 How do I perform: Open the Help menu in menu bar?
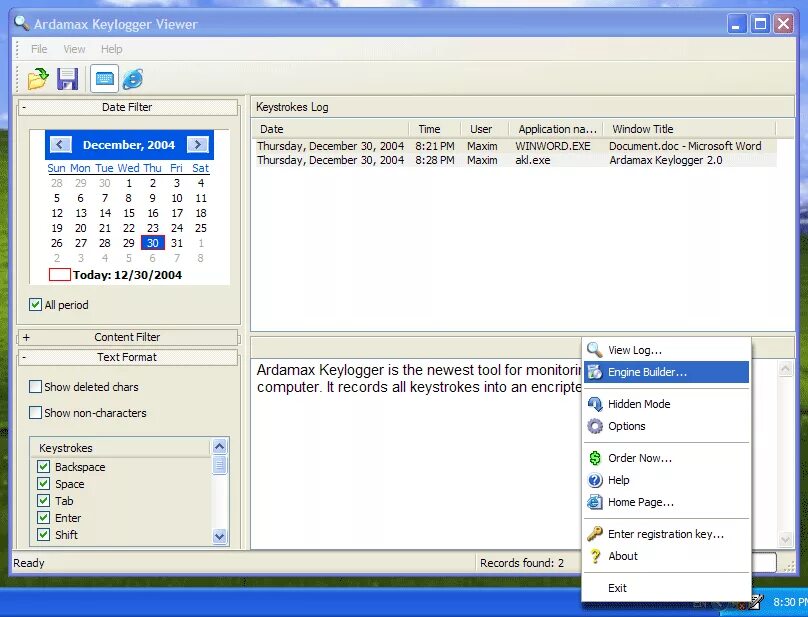[x=111, y=49]
